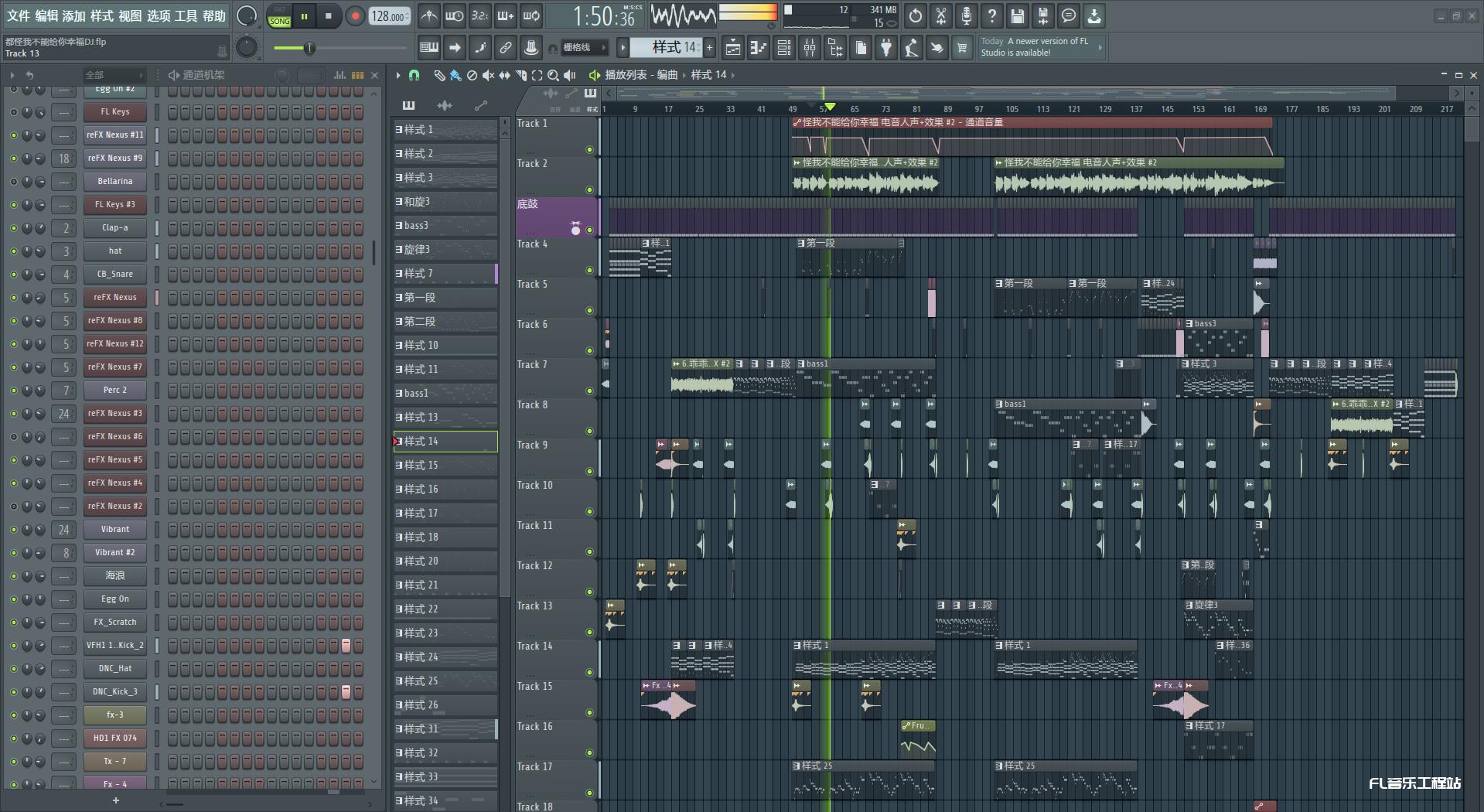Click the render audio export icon
The height and width of the screenshot is (812, 1484).
1043,15
